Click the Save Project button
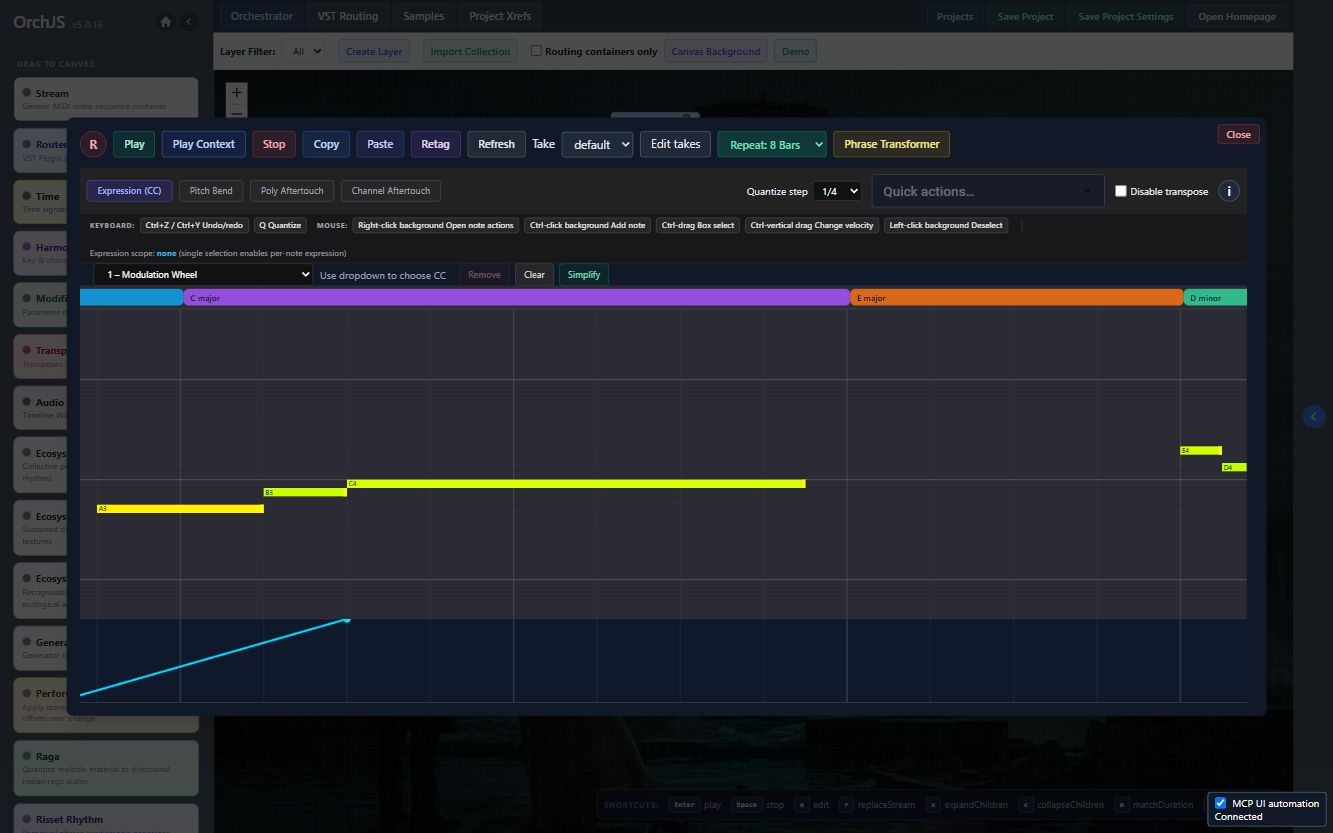Viewport: 1333px width, 833px height. (1025, 16)
